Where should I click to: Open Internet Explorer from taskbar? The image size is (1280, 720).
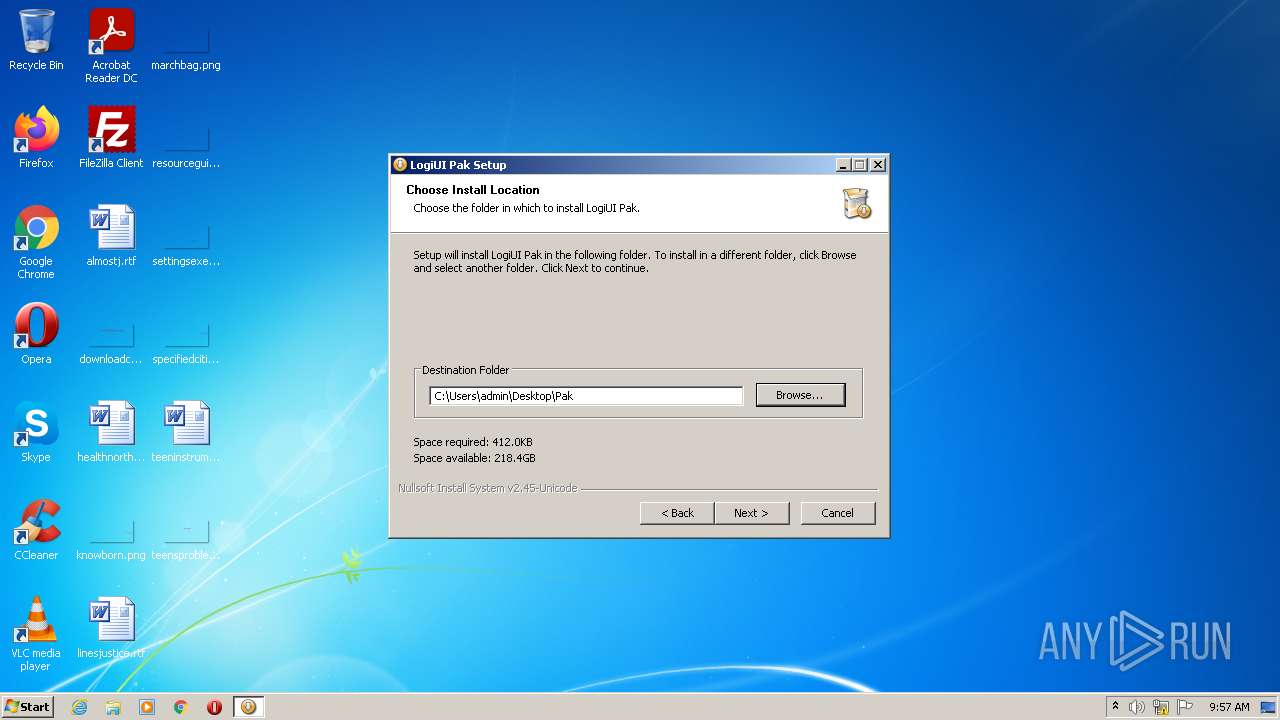point(79,707)
